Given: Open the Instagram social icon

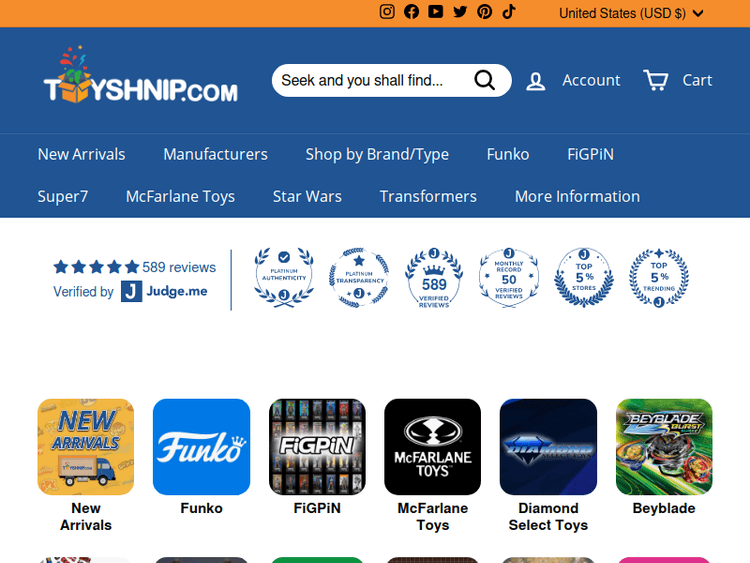Looking at the screenshot, I should pyautogui.click(x=387, y=12).
